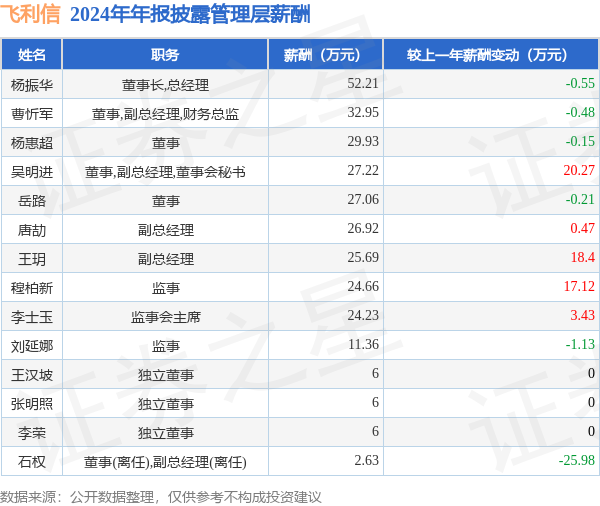Click the 职务 column header
This screenshot has height=506, width=600.
click(x=165, y=55)
